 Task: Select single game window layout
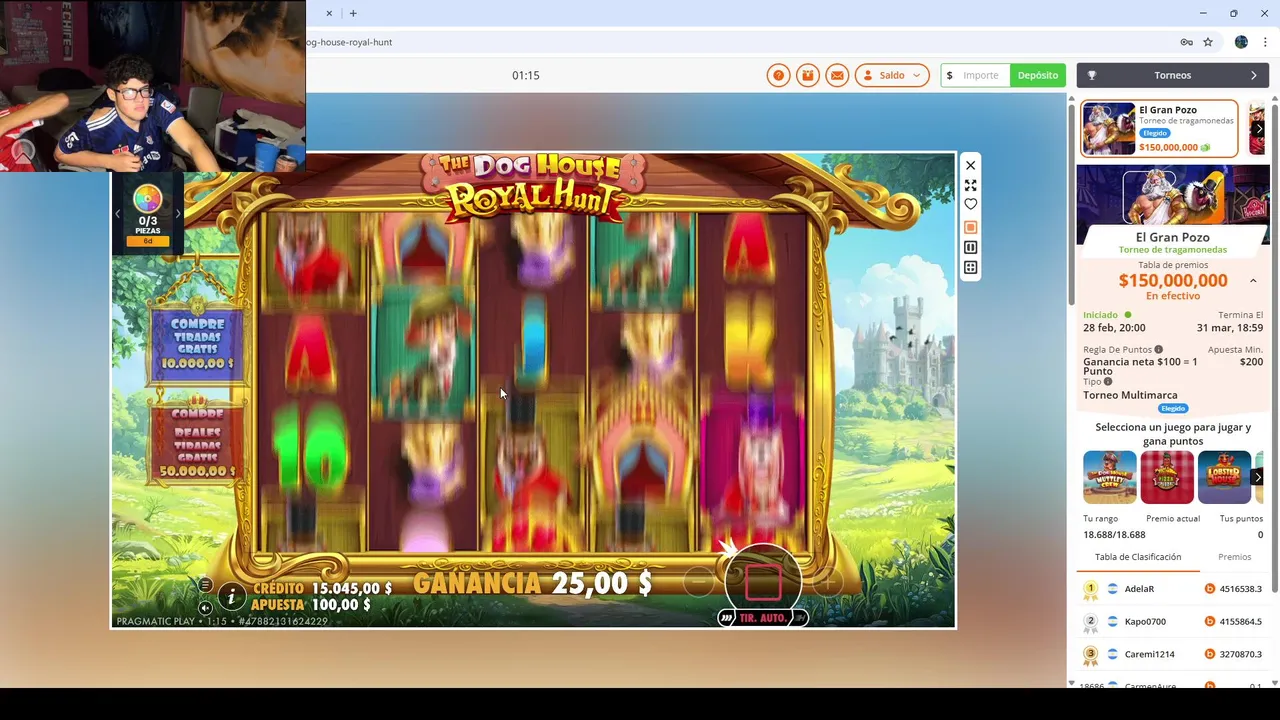coord(970,228)
